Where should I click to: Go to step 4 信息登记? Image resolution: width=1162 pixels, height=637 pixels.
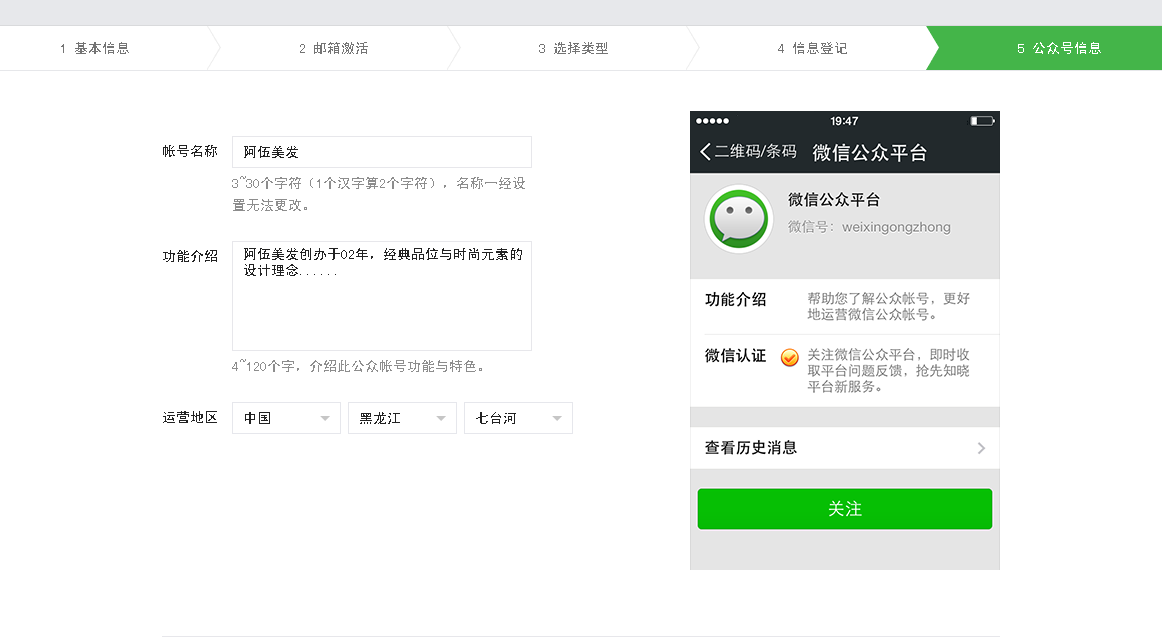812,48
